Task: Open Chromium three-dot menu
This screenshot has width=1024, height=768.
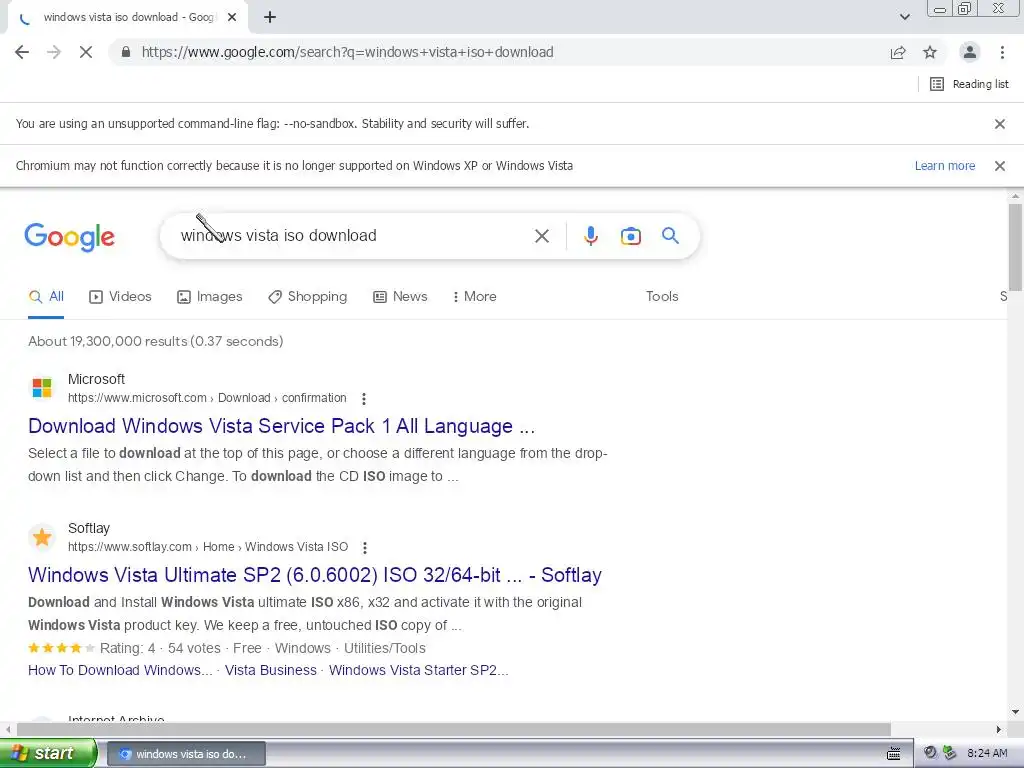Action: click(x=1002, y=52)
